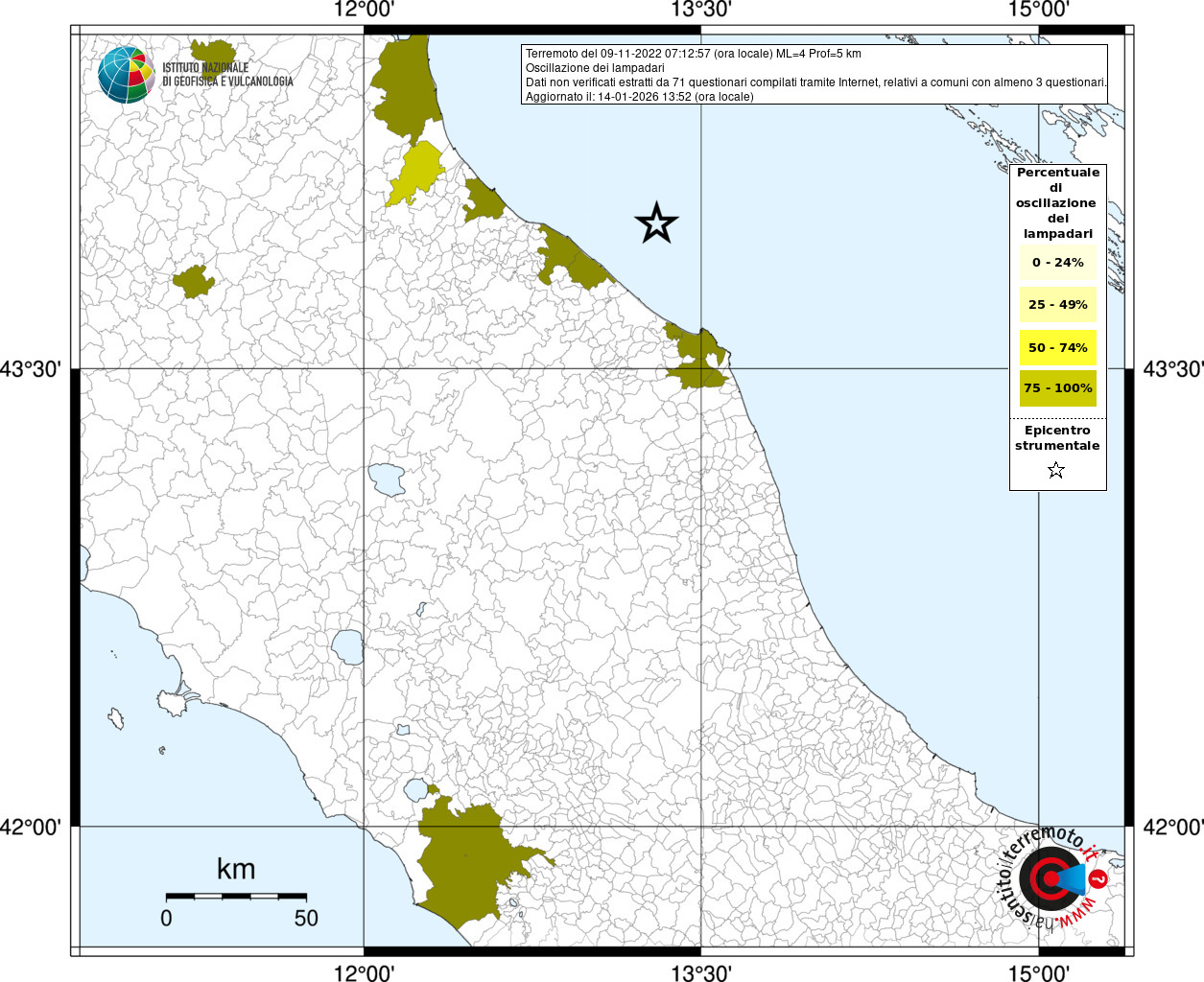Select the 25 - 49% legend swatch
The image size is (1204, 982).
coord(1057,305)
